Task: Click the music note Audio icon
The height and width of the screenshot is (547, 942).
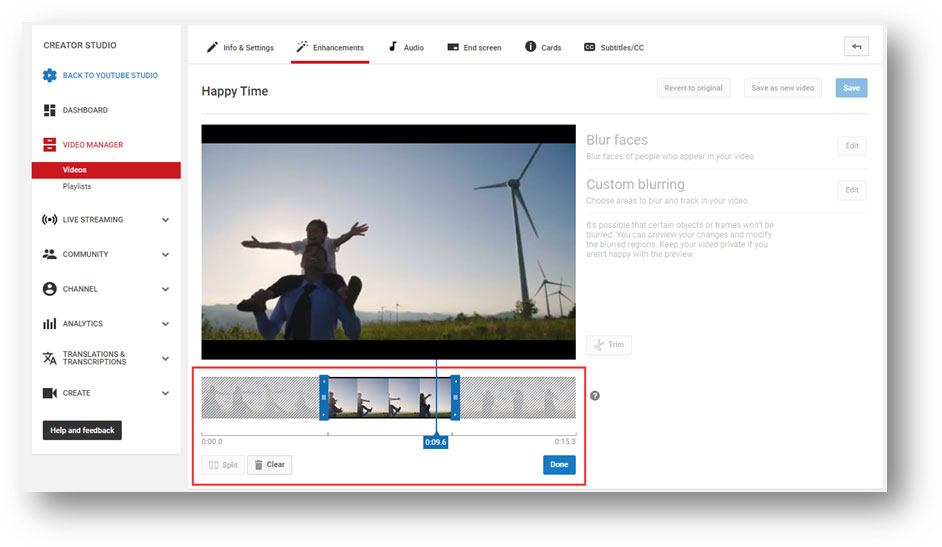Action: [x=393, y=46]
